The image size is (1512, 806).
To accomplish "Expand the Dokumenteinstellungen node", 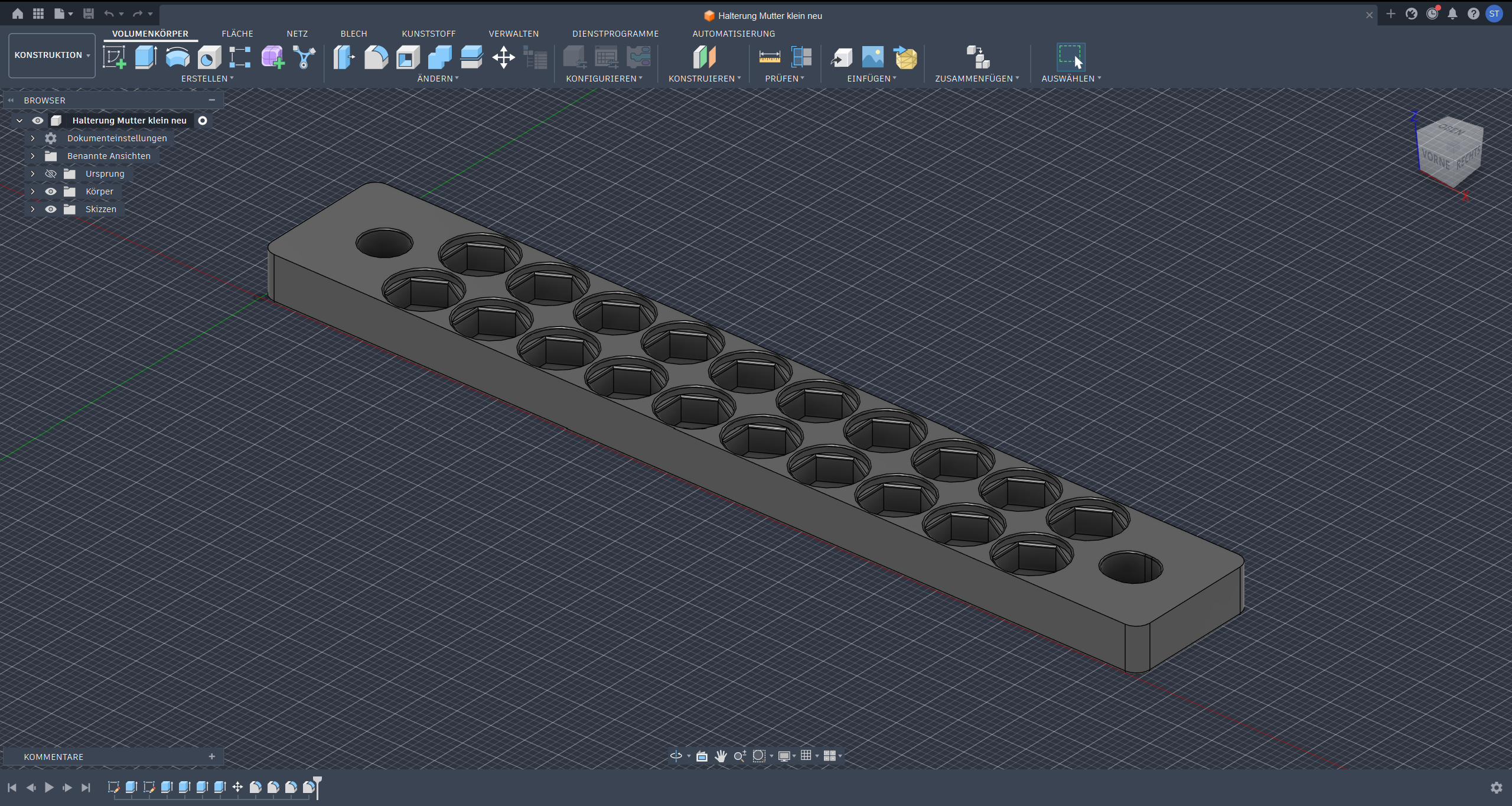I will [32, 138].
